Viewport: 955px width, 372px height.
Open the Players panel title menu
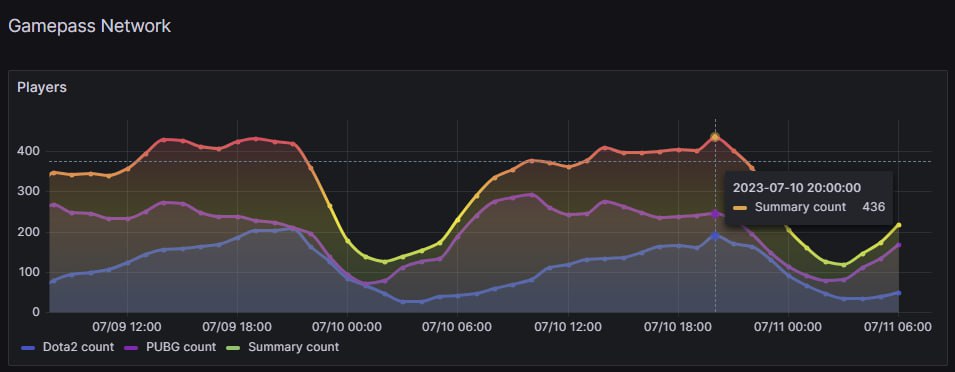pos(42,88)
